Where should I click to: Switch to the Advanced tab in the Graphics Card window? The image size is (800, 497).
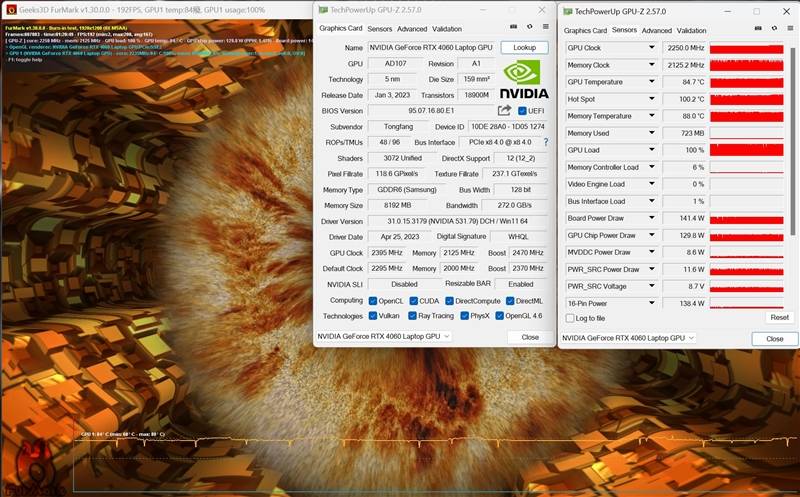[411, 29]
